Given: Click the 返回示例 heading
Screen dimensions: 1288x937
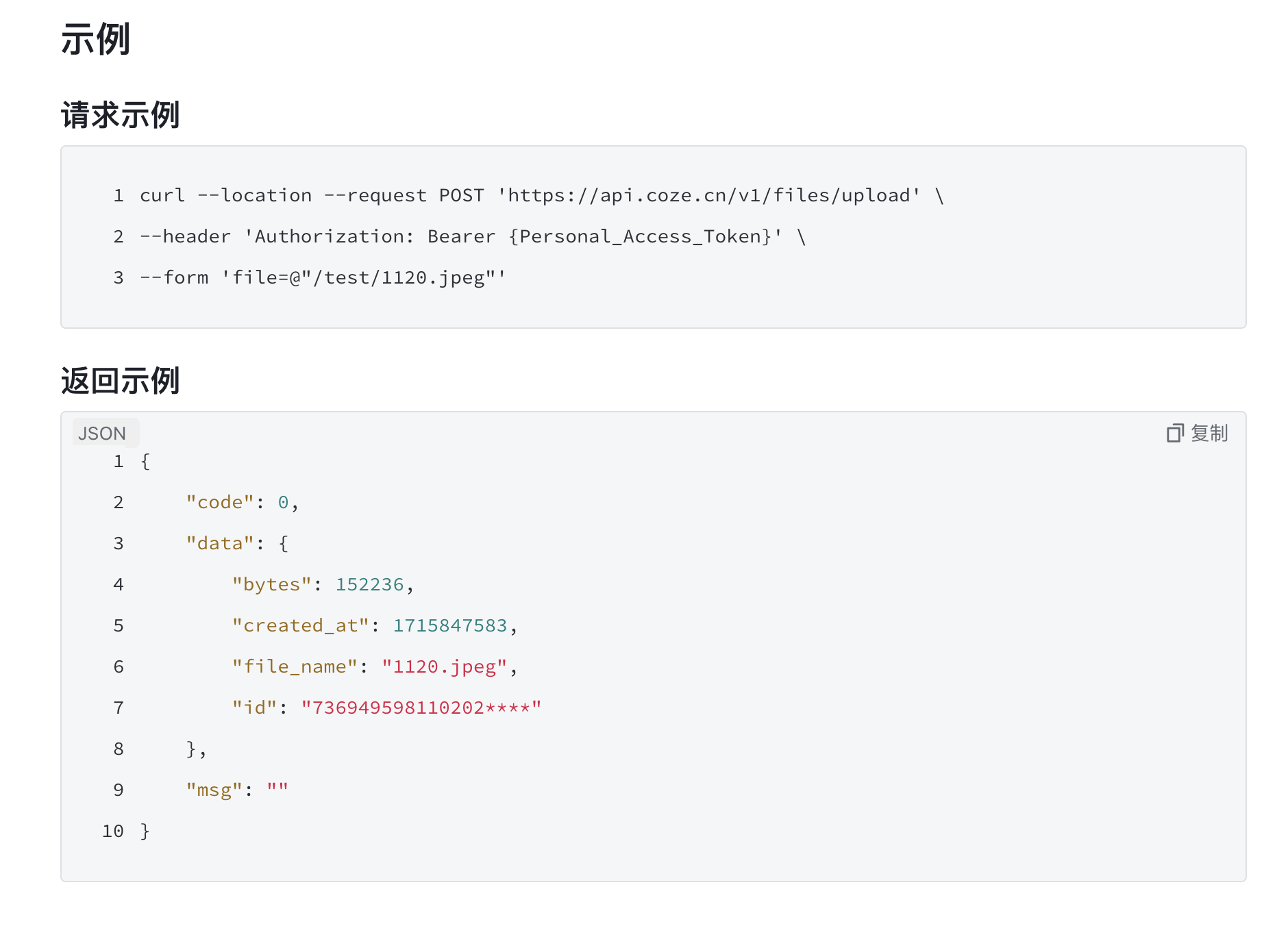Looking at the screenshot, I should [x=120, y=381].
